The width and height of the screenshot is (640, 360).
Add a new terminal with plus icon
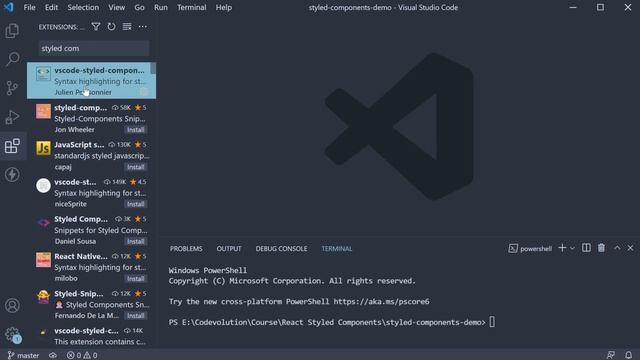[x=562, y=248]
